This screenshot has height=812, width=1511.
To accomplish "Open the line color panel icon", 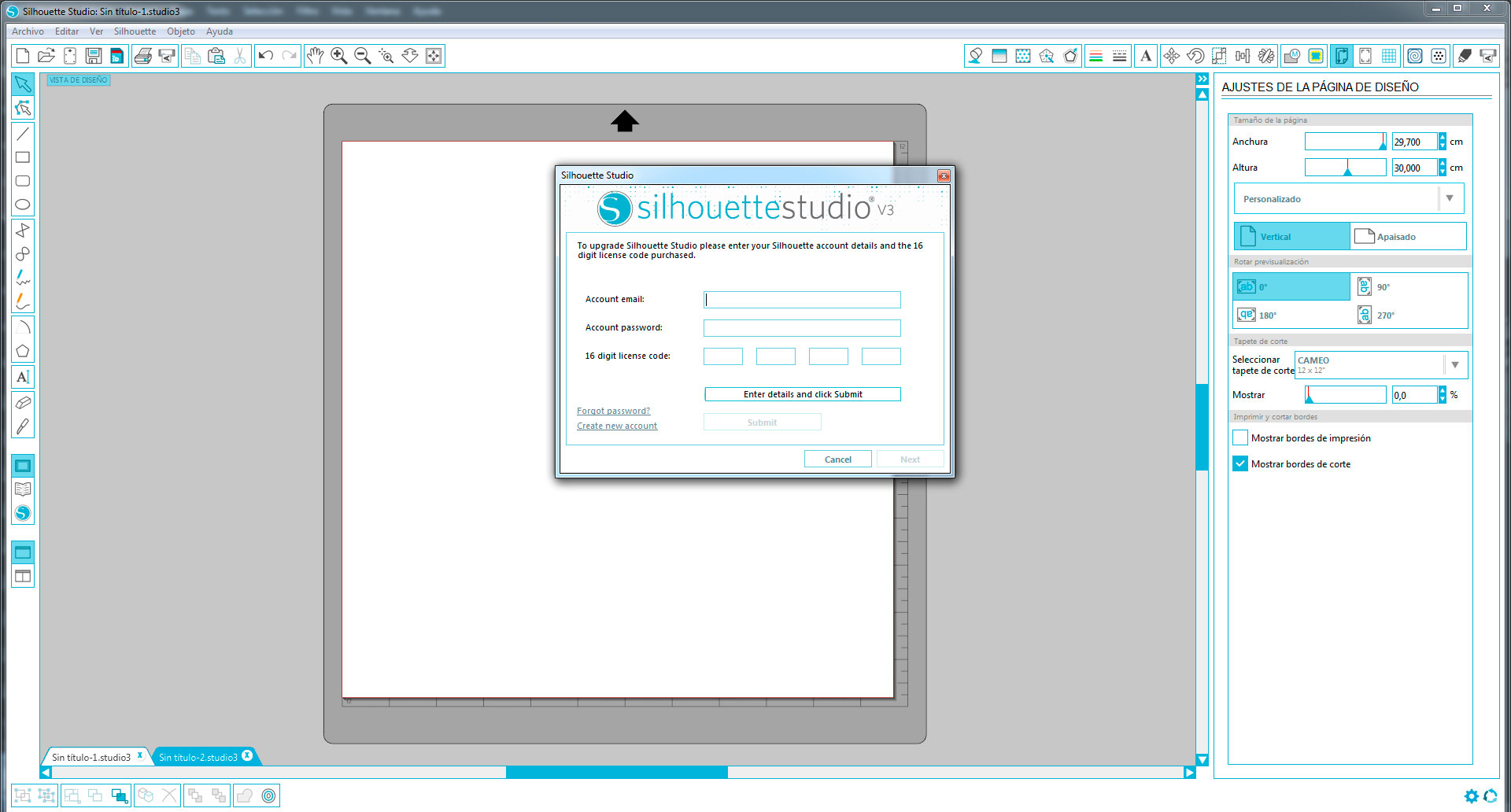I will tap(1095, 56).
